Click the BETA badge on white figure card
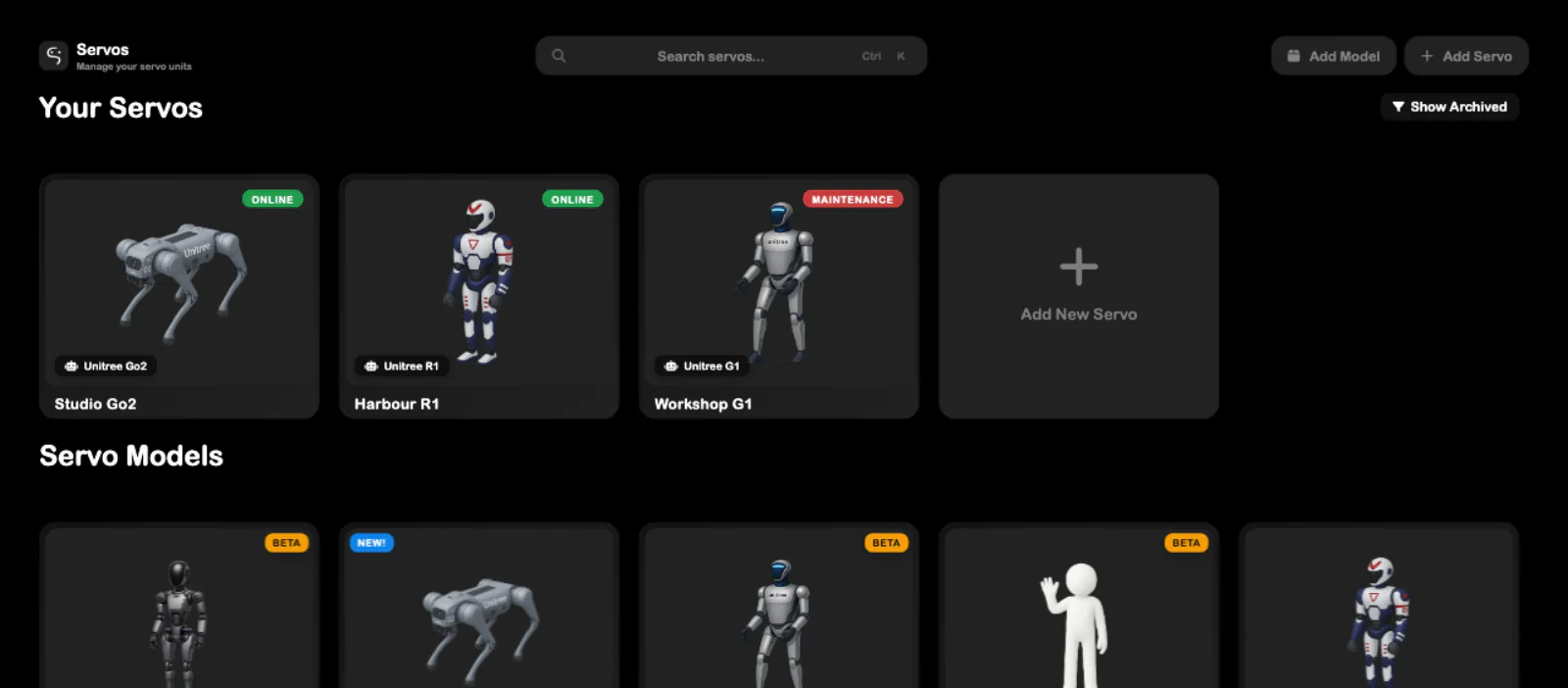Viewport: 1568px width, 688px height. tap(1186, 543)
